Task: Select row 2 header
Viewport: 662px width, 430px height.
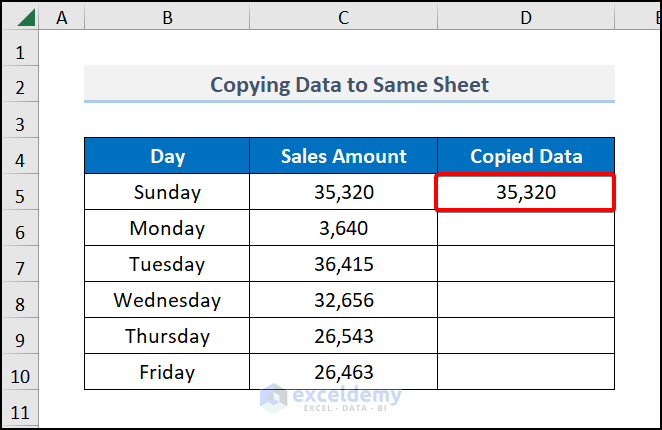Action: pos(22,85)
